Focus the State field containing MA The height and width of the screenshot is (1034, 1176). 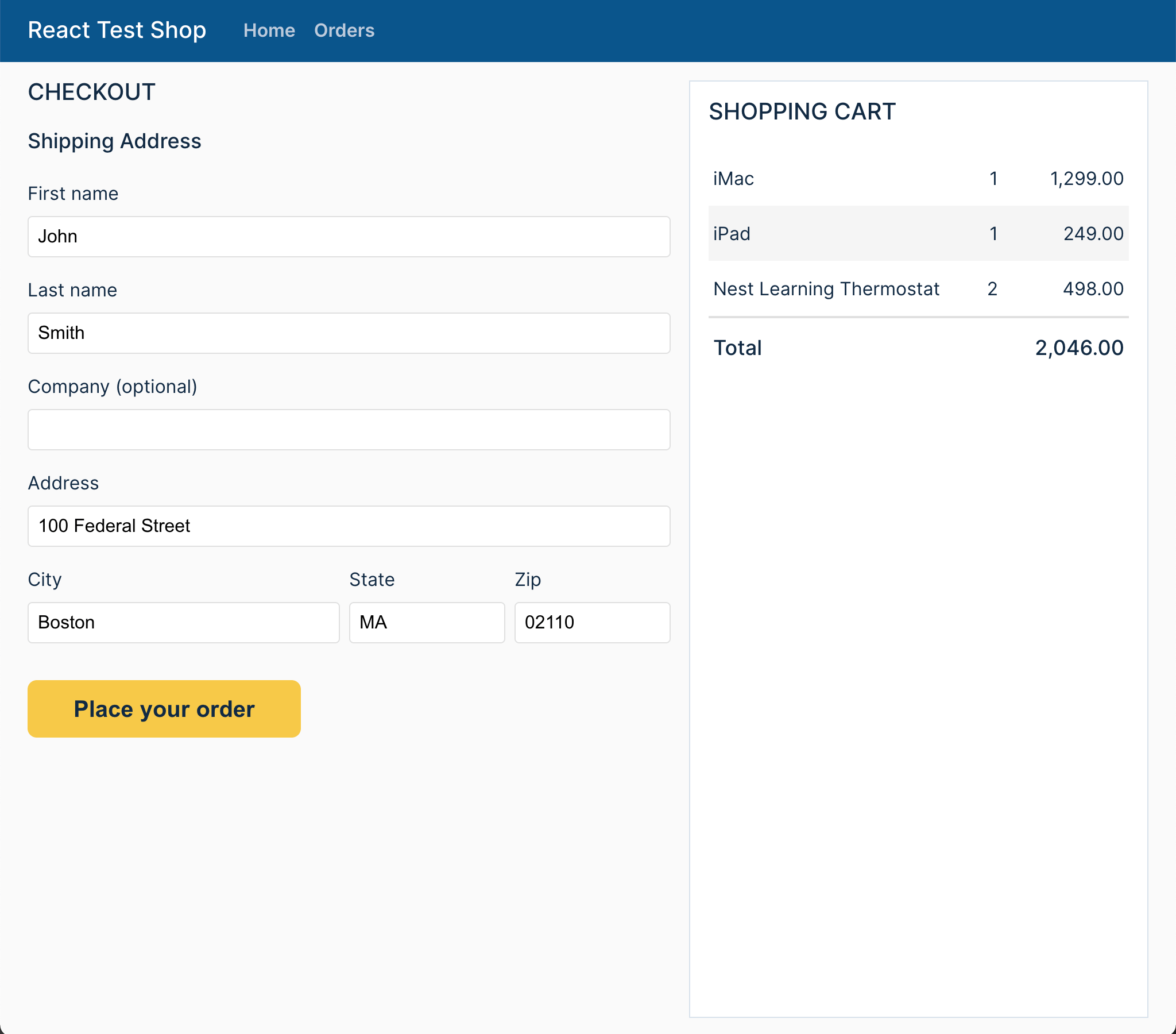click(x=426, y=623)
